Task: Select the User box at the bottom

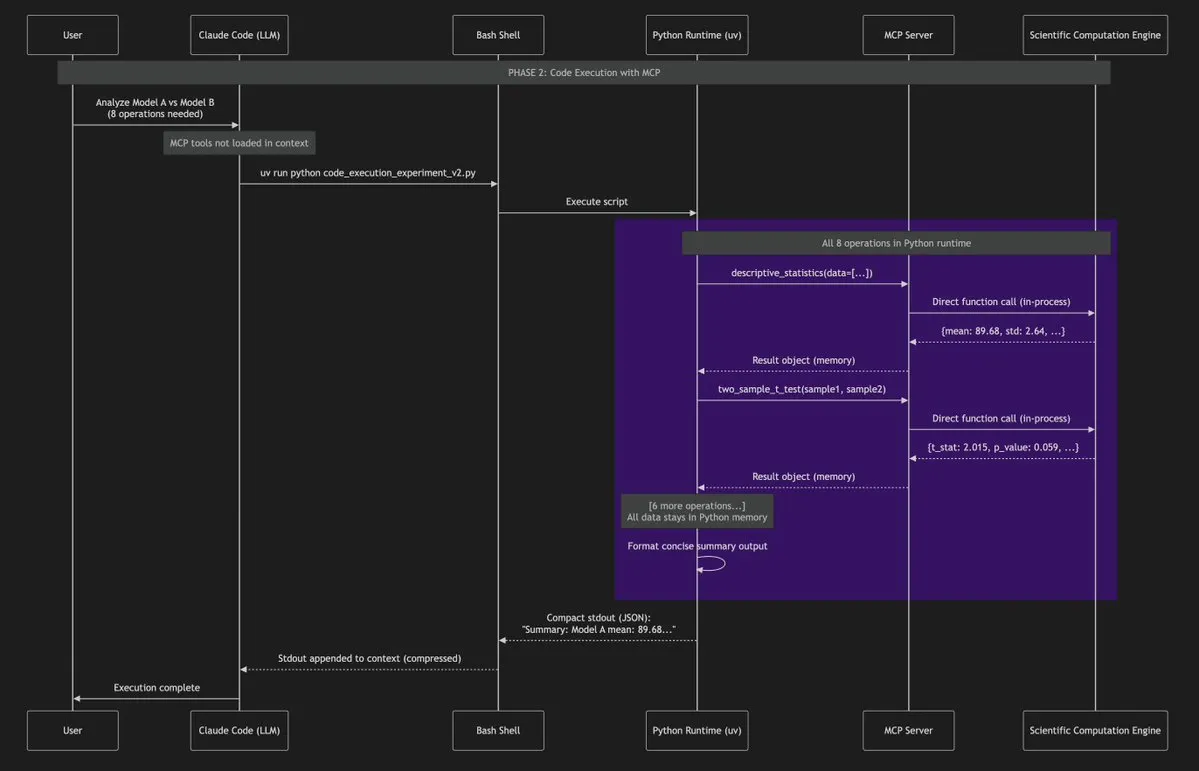Action: pyautogui.click(x=72, y=730)
